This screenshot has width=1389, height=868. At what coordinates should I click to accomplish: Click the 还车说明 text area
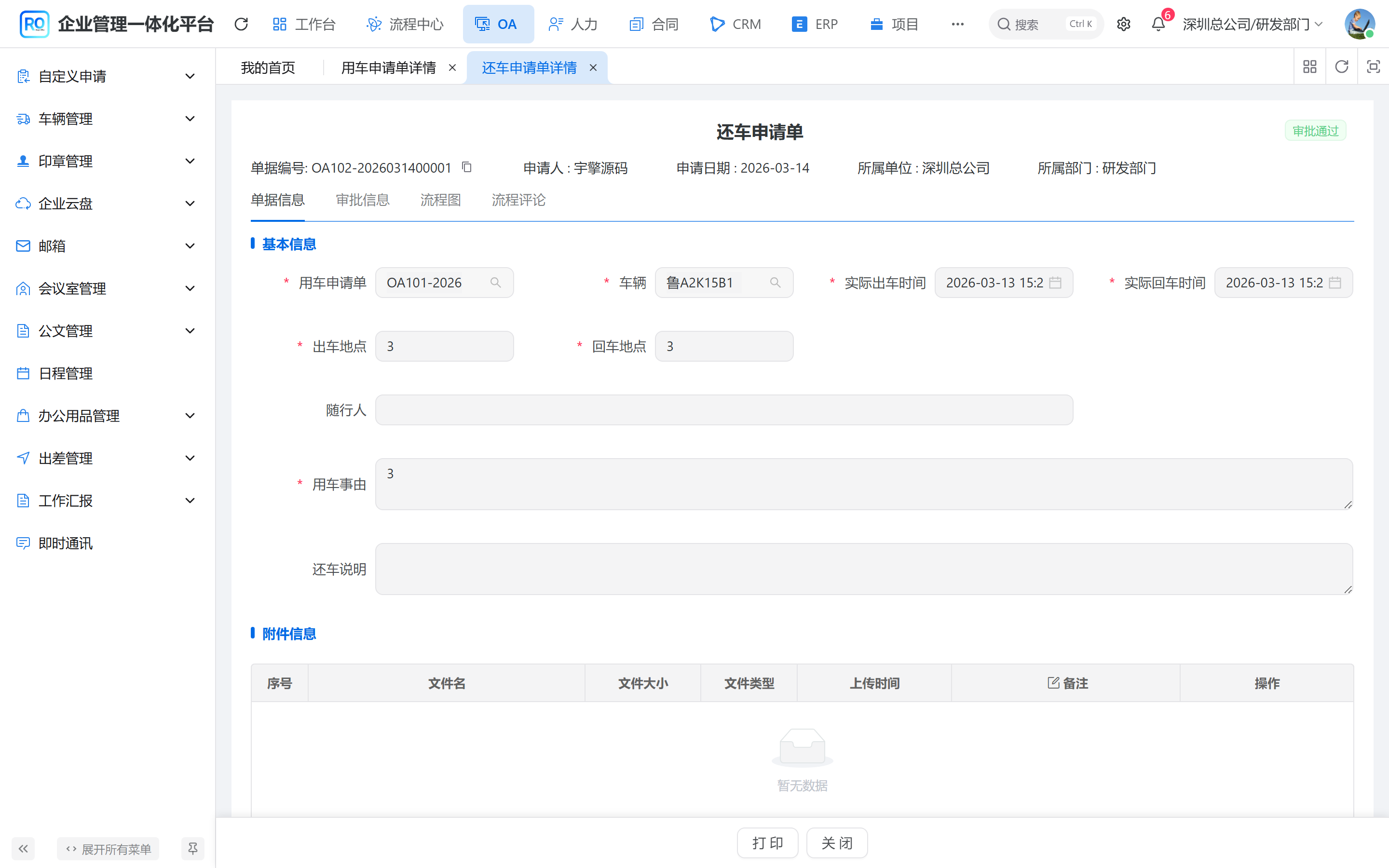pos(864,569)
